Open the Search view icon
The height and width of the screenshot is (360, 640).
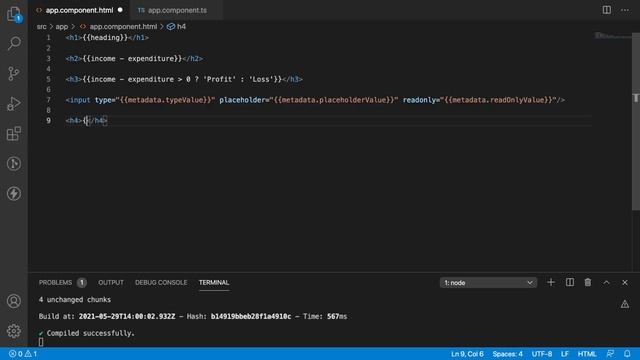point(14,43)
